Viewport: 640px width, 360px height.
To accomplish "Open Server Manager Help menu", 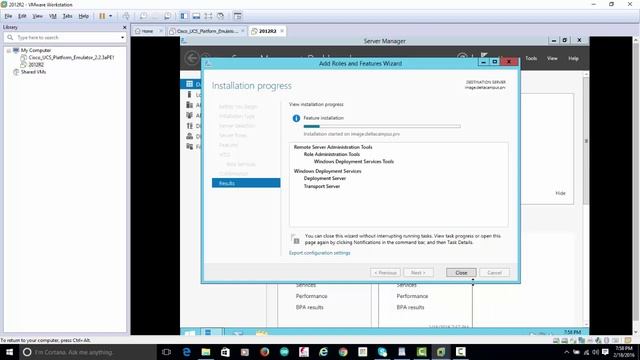I will point(573,58).
